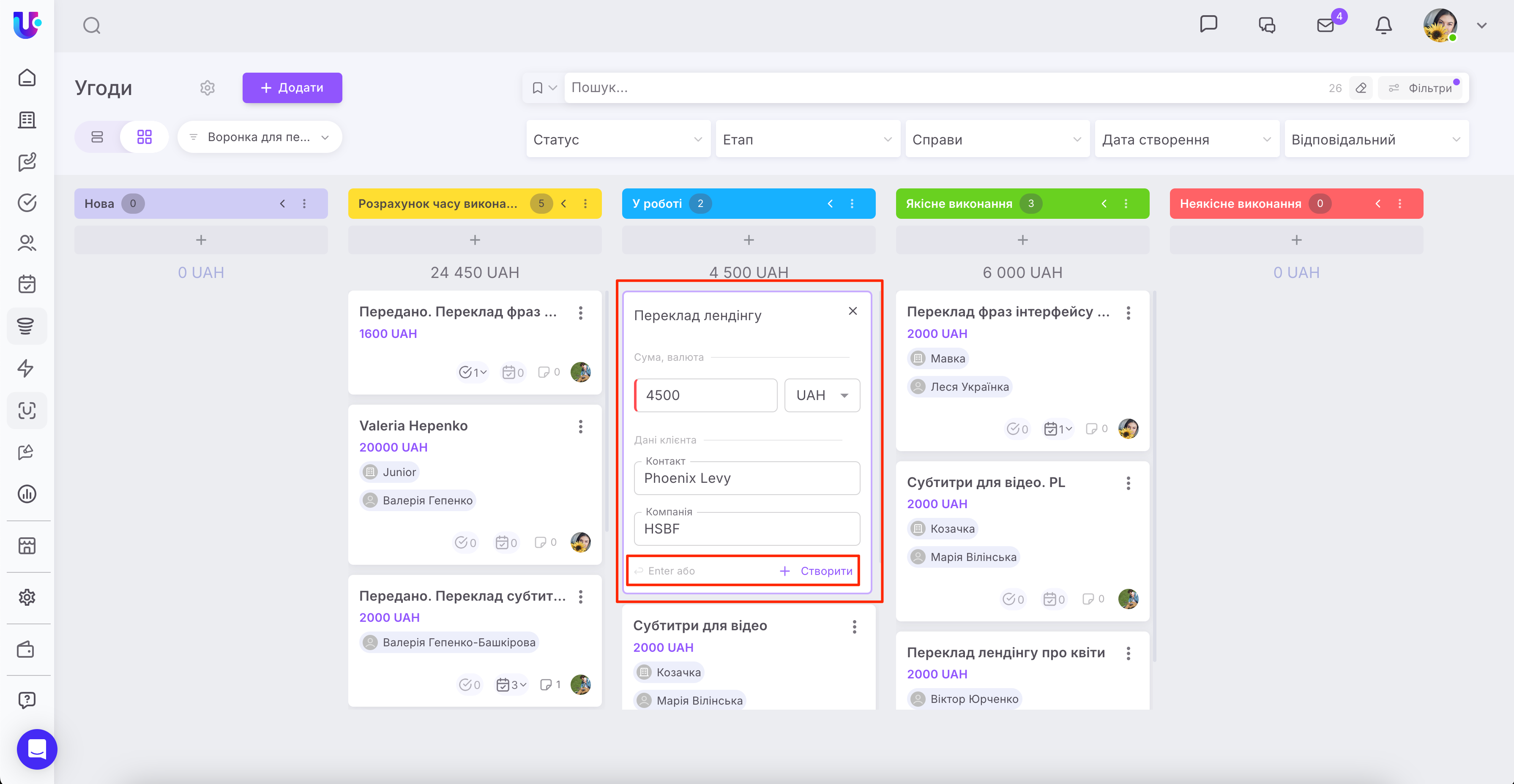Open the help question icon in sidebar
Viewport: 1514px width, 784px height.
pos(27,700)
